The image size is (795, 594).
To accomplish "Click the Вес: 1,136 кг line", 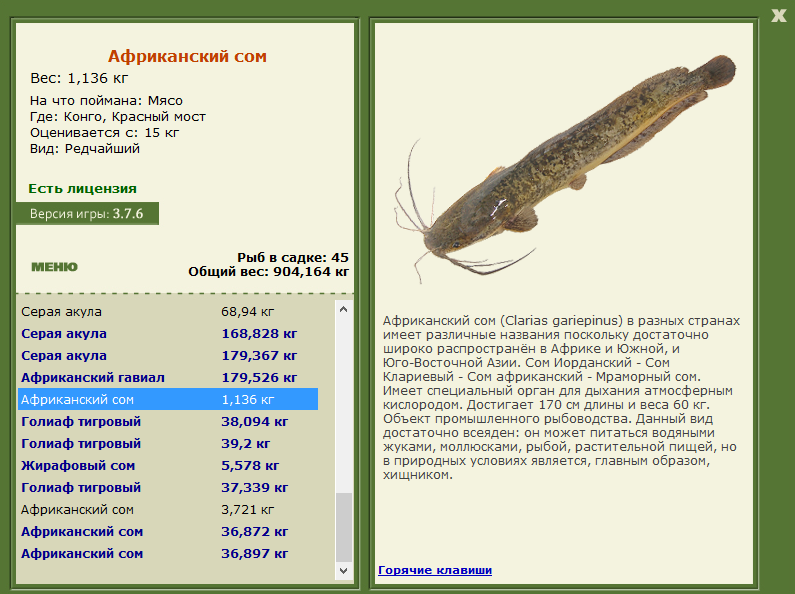I will 79,78.
